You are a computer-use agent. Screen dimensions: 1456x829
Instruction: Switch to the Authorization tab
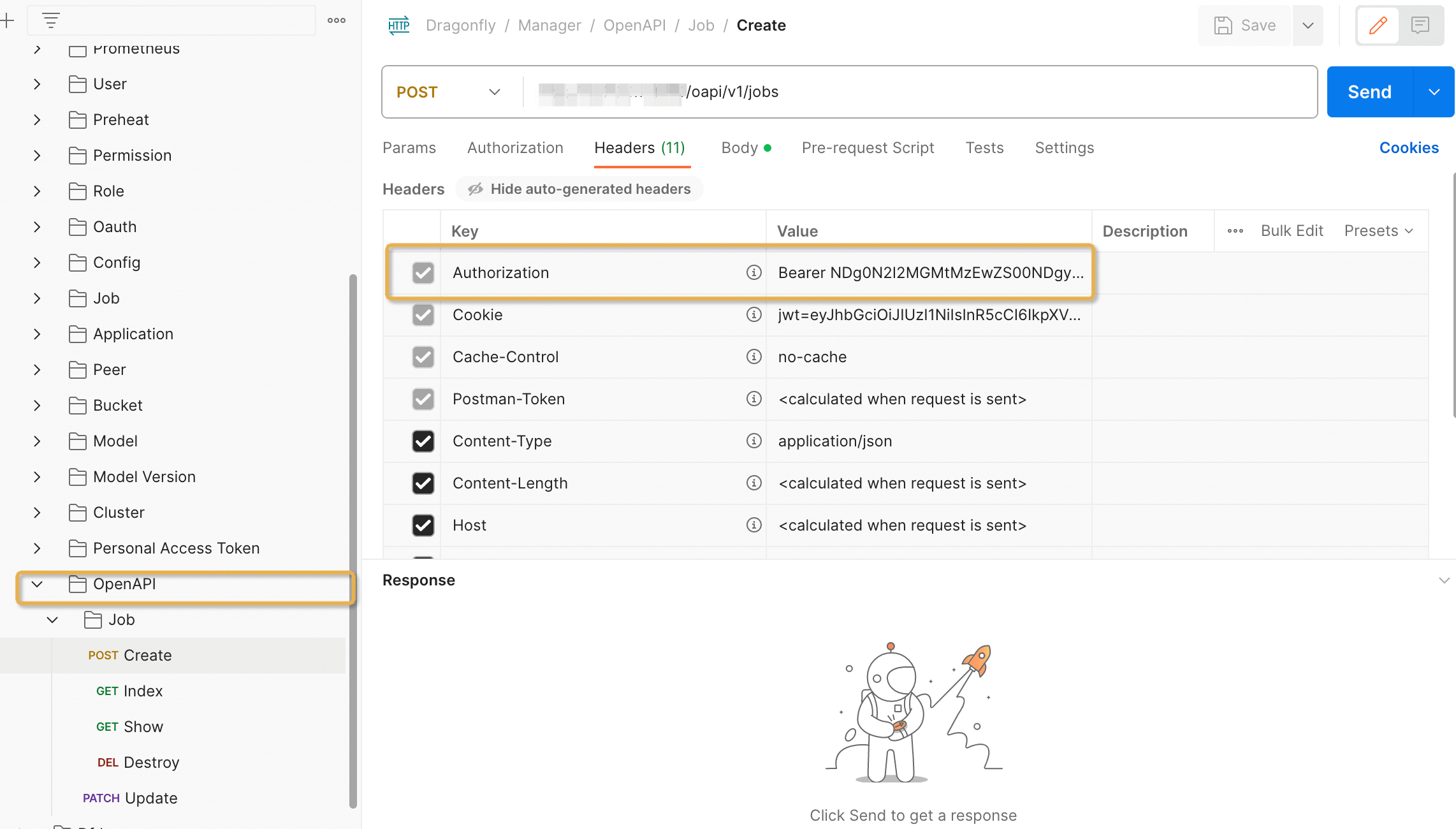[x=515, y=148]
